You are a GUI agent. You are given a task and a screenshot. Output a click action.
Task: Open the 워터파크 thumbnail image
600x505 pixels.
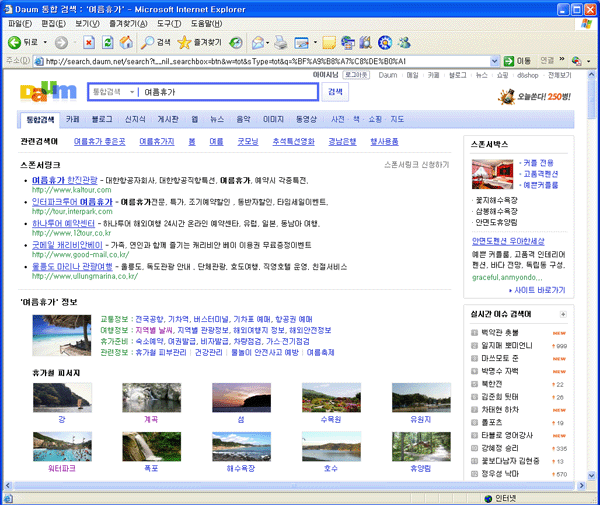click(62, 446)
